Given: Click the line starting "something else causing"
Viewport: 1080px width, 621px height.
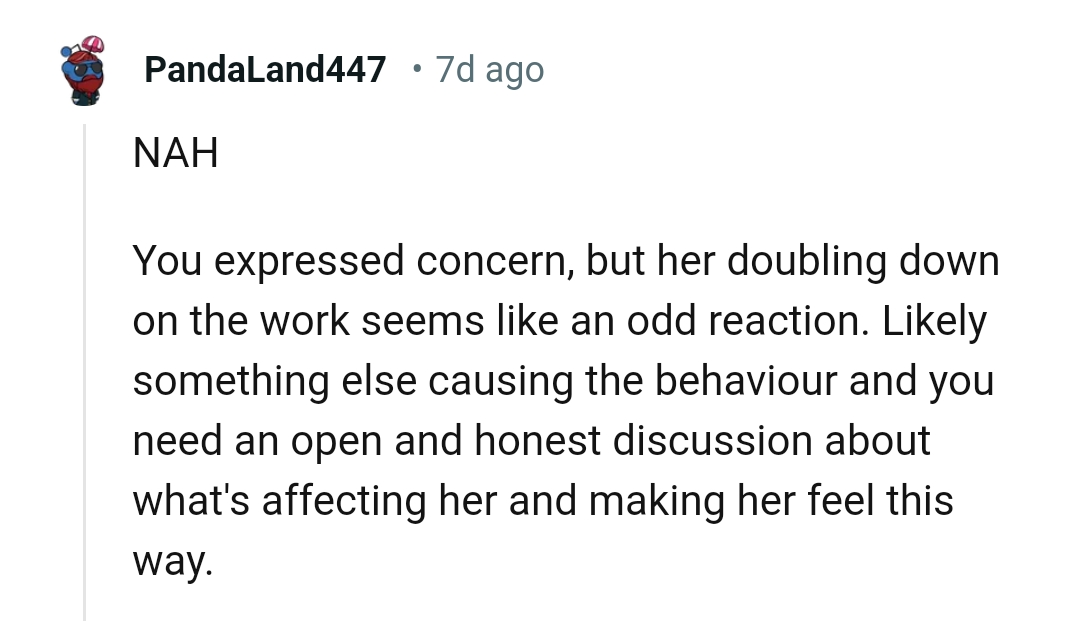Looking at the screenshot, I should pos(563,381).
